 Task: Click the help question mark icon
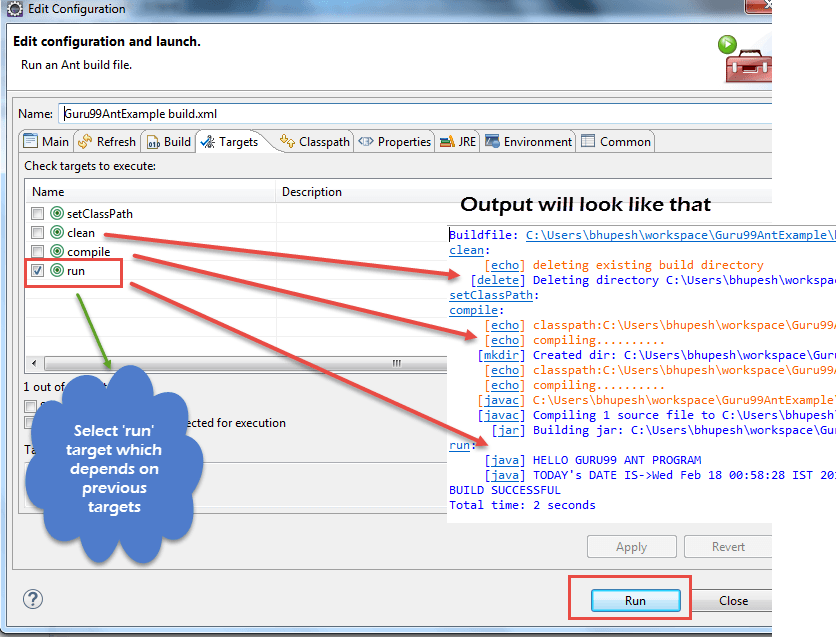pyautogui.click(x=32, y=599)
